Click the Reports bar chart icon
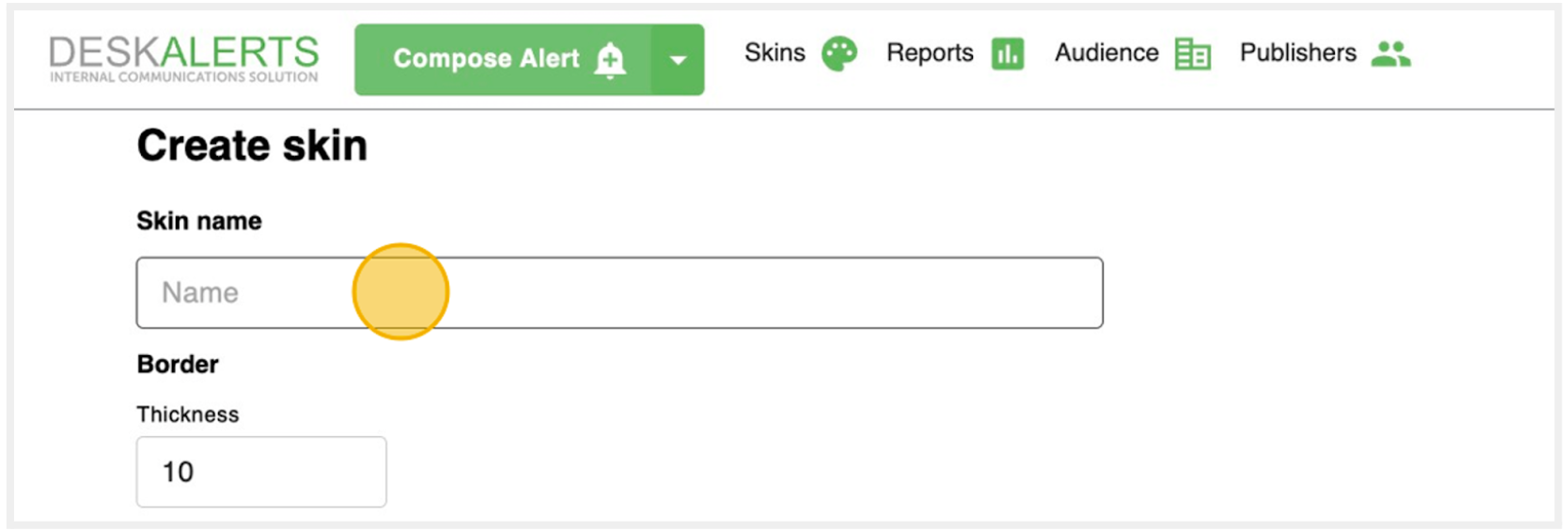This screenshot has height=530, width=1568. pos(1007,54)
